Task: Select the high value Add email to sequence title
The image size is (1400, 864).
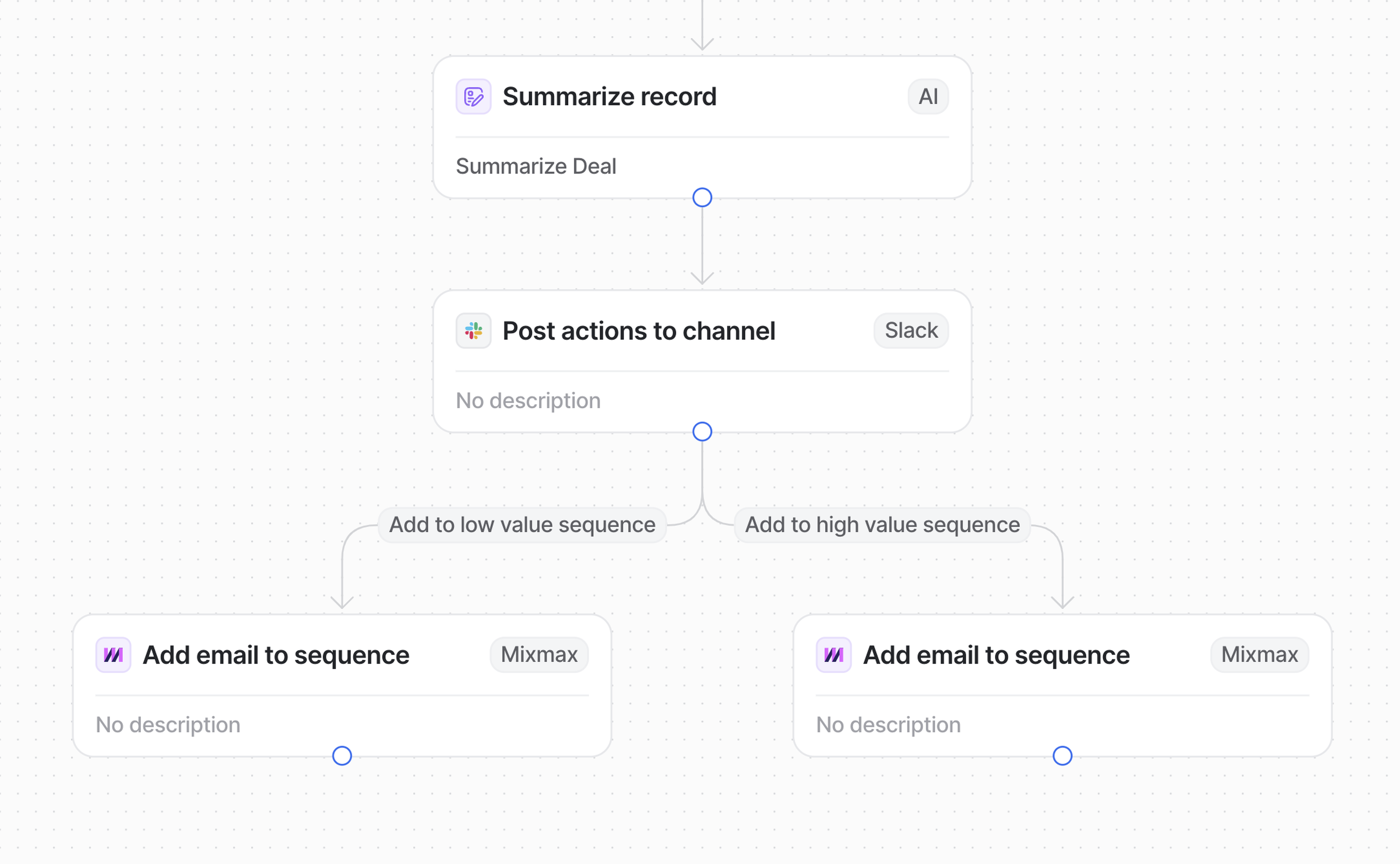Action: 995,655
